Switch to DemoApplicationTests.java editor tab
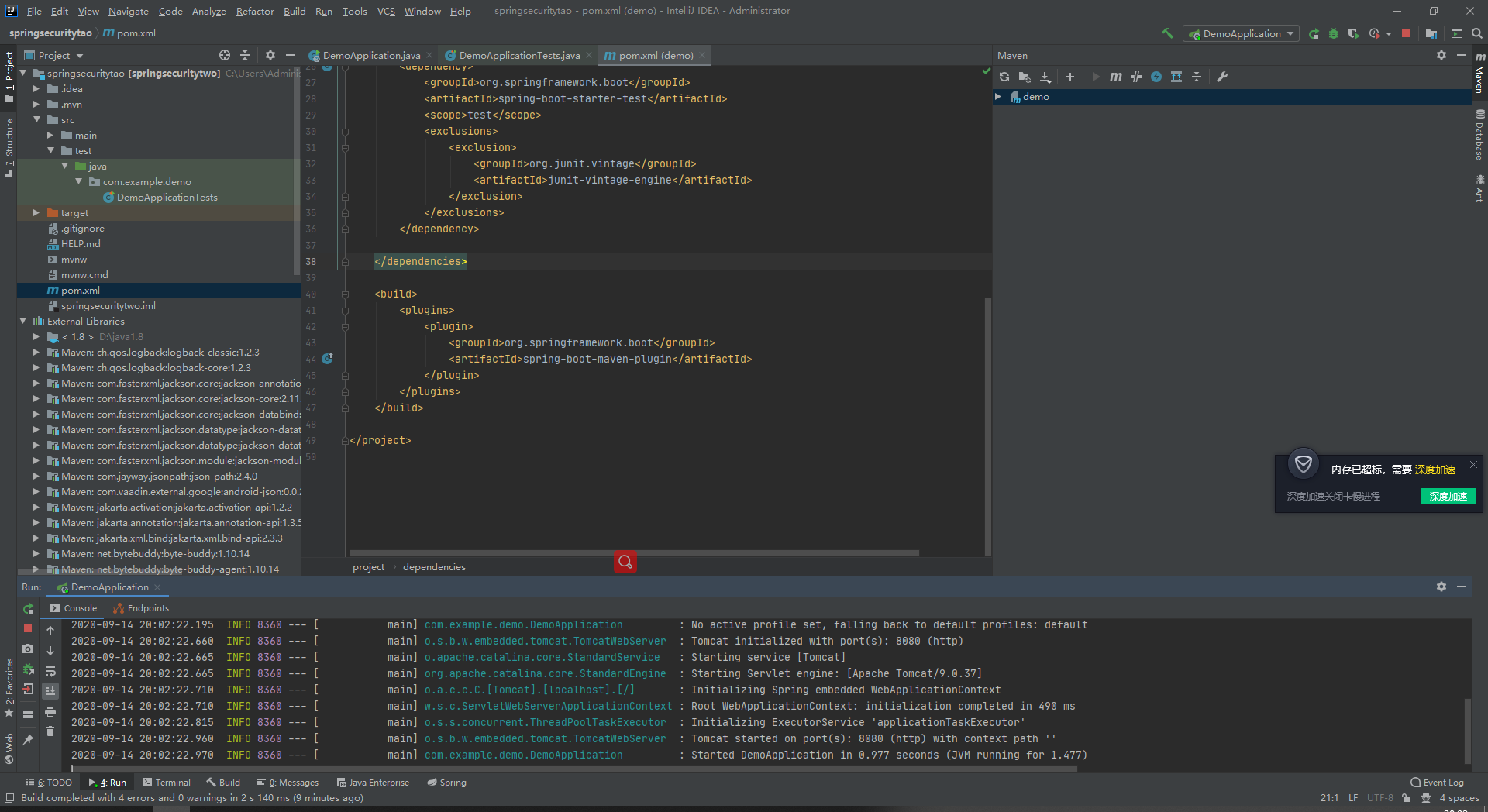 coord(518,55)
